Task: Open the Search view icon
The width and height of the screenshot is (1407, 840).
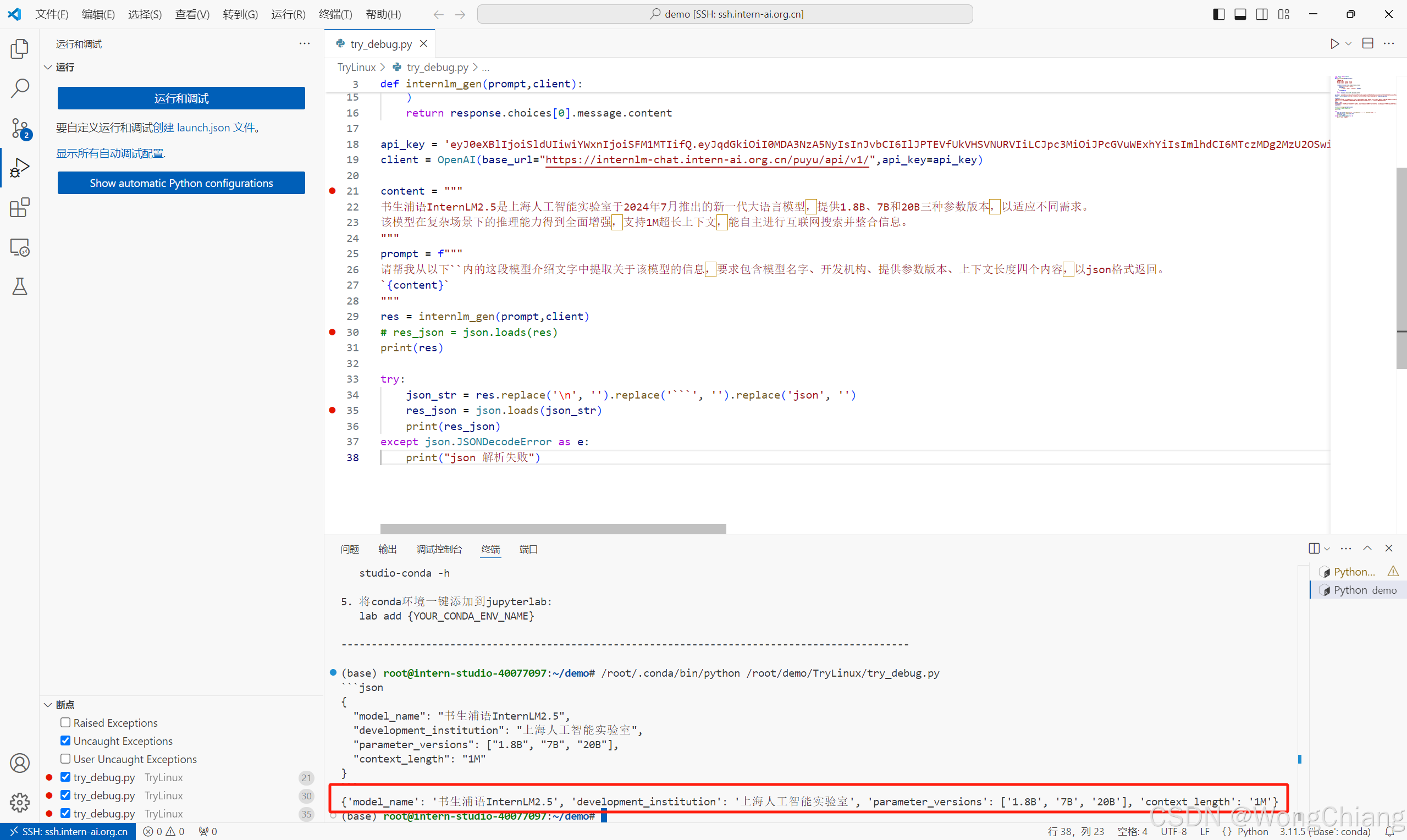Action: [20, 89]
